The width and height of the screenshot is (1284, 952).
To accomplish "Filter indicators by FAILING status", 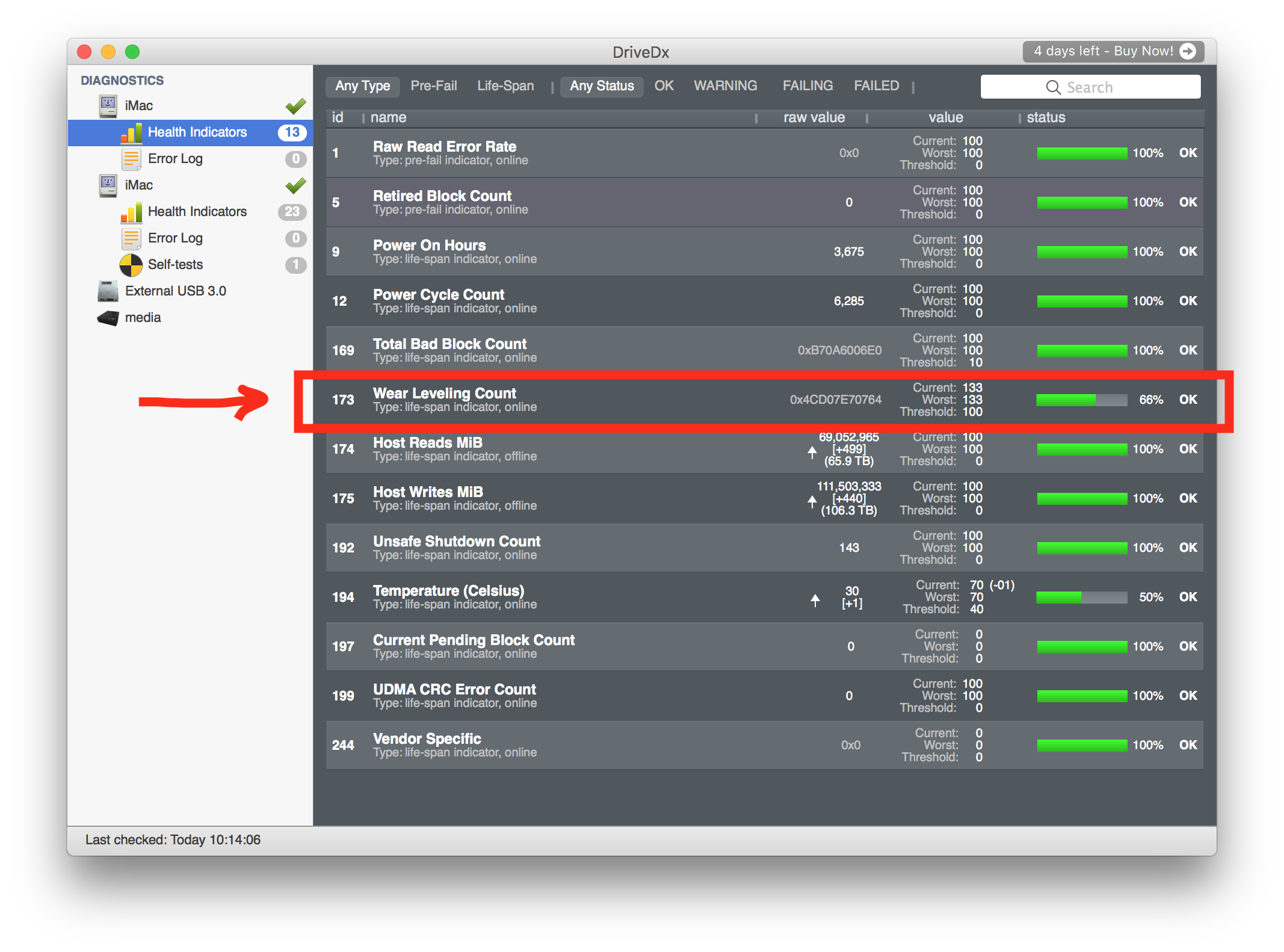I will click(x=807, y=86).
